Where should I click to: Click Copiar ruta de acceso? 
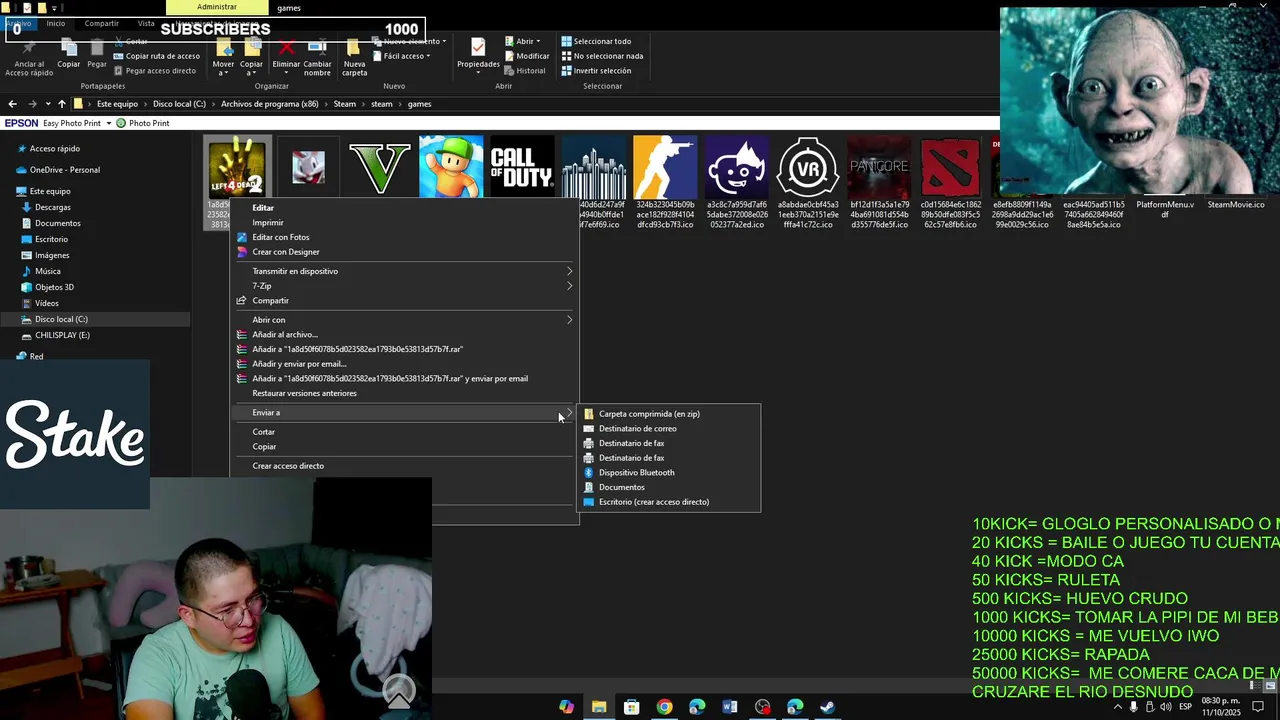156,56
